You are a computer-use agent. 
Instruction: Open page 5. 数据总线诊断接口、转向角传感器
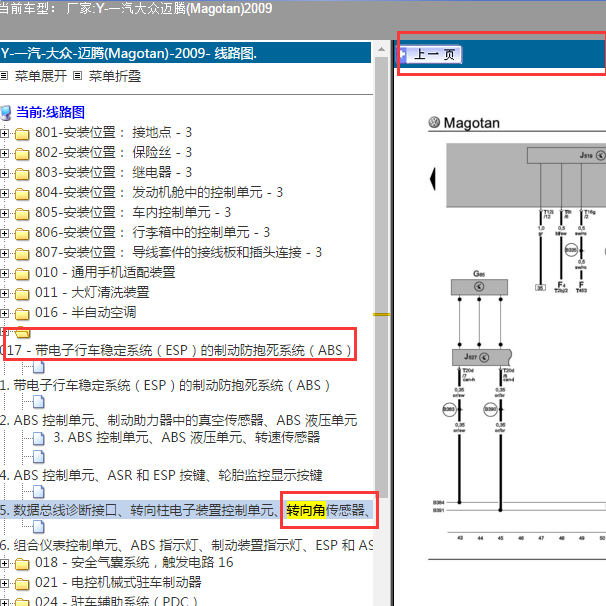[x=186, y=510]
